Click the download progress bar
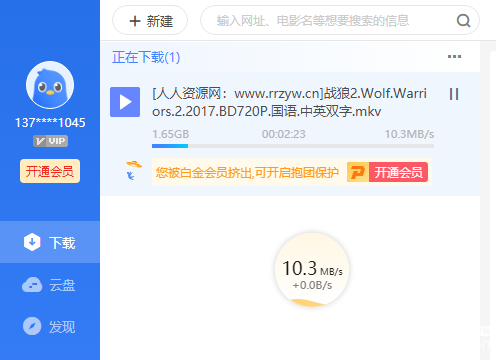This screenshot has height=360, width=496. [x=293, y=146]
